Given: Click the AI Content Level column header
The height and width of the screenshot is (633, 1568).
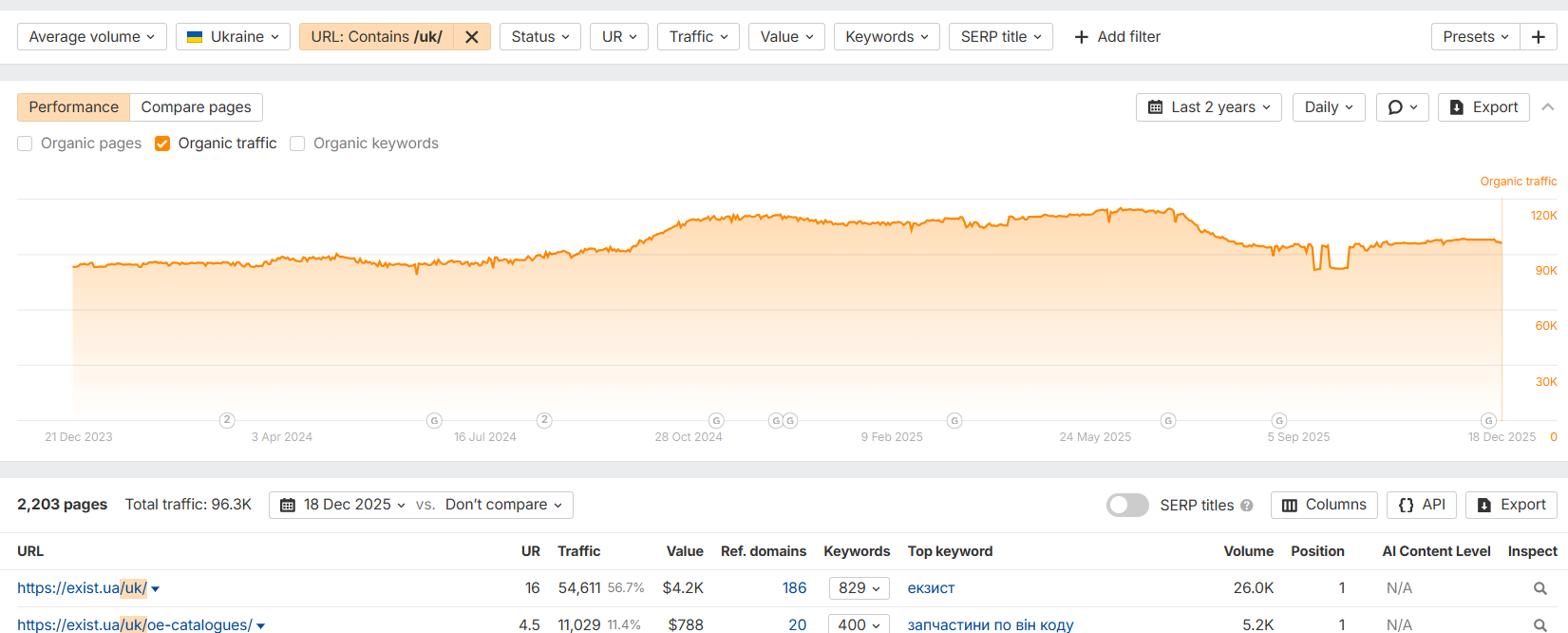Looking at the screenshot, I should pos(1436,551).
